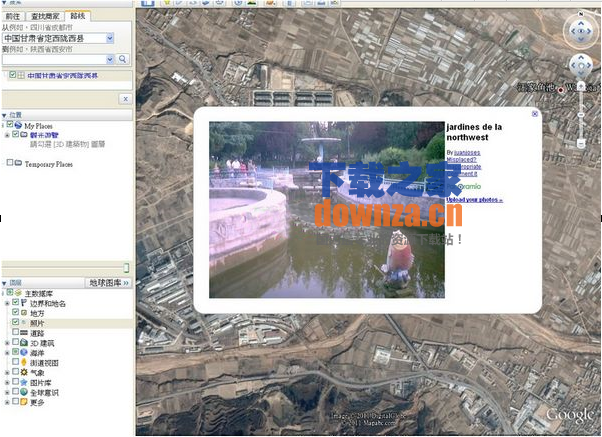Click the 边界和地名 flag icon
This screenshot has width=602, height=437.
click(x=24, y=303)
